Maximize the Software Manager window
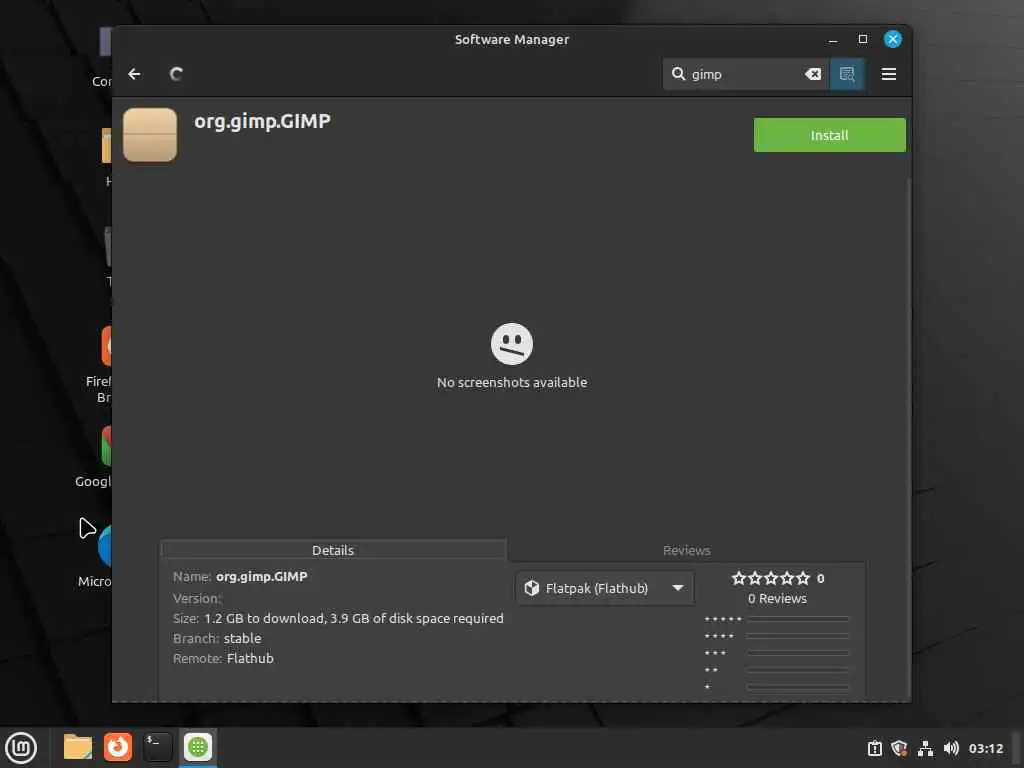 [x=863, y=39]
